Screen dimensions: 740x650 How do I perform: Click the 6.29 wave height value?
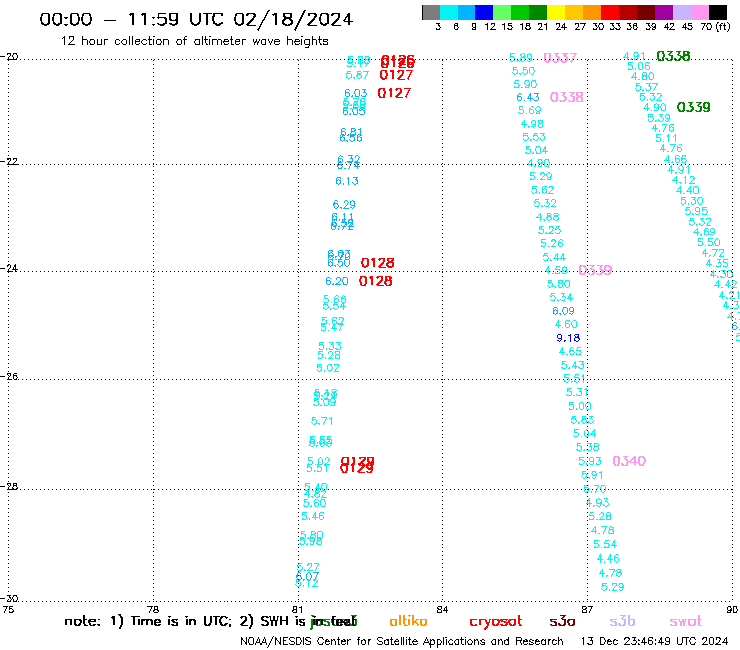(x=344, y=205)
